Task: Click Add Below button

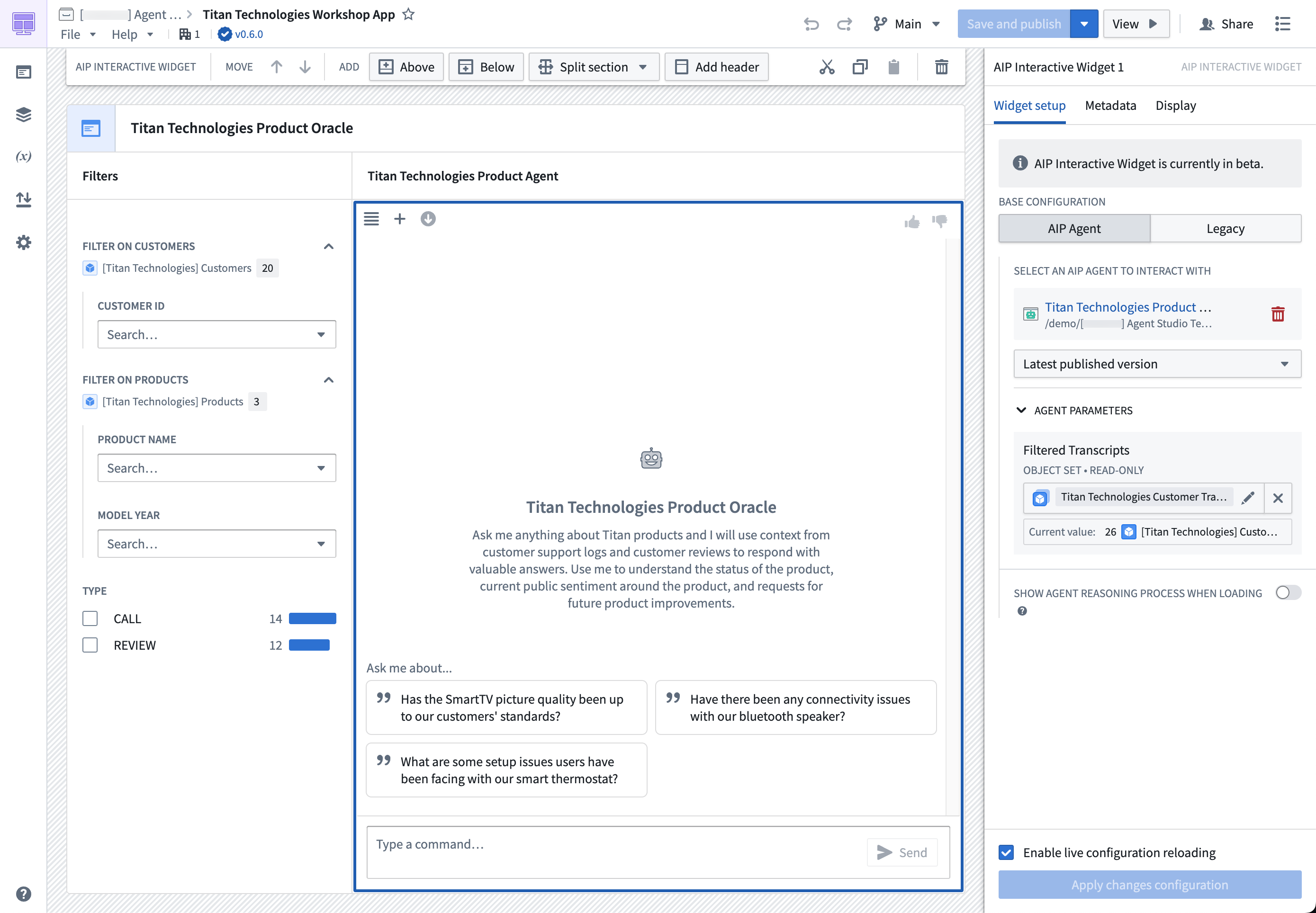Action: click(486, 67)
